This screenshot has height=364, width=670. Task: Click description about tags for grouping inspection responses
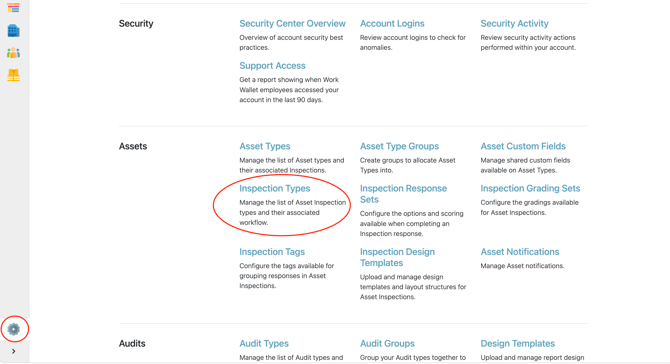286,276
